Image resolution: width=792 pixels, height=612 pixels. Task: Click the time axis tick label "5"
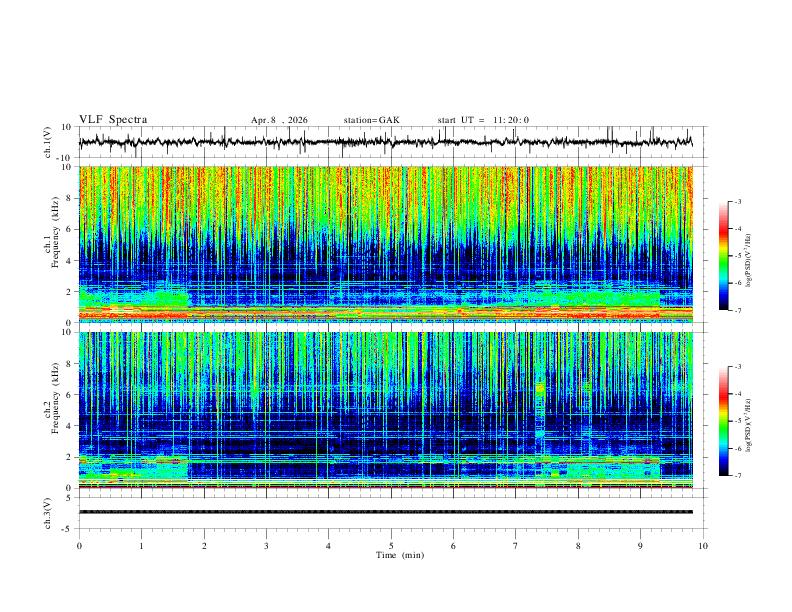coord(391,546)
